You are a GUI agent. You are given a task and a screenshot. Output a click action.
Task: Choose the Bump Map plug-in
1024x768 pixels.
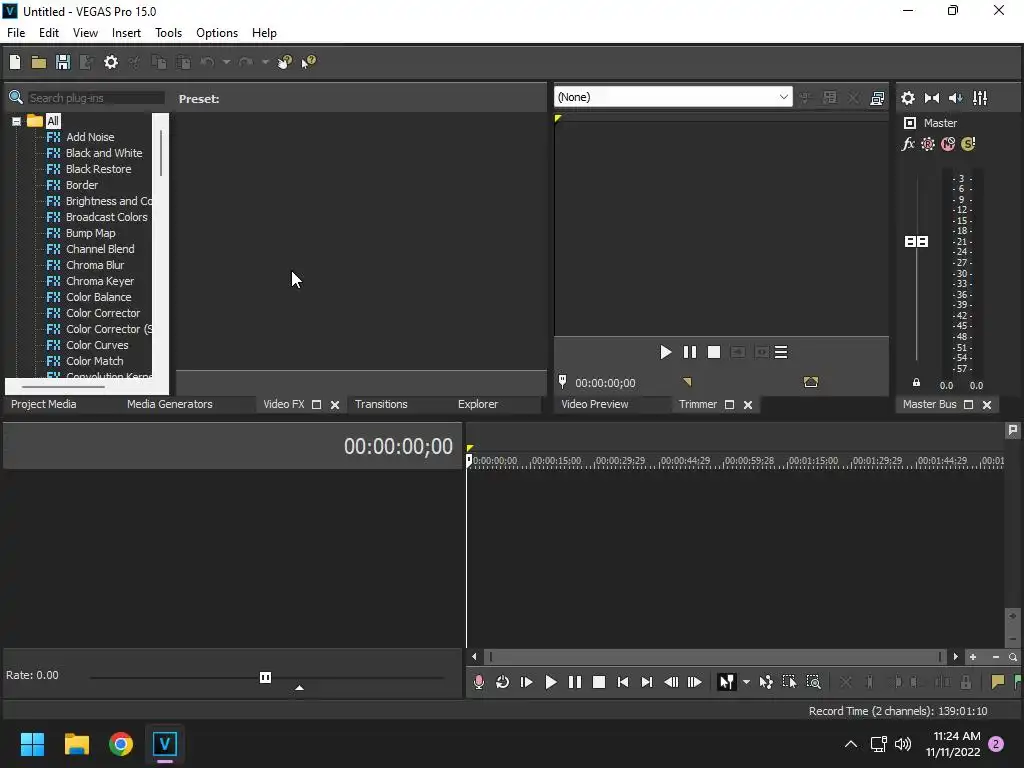coord(91,233)
